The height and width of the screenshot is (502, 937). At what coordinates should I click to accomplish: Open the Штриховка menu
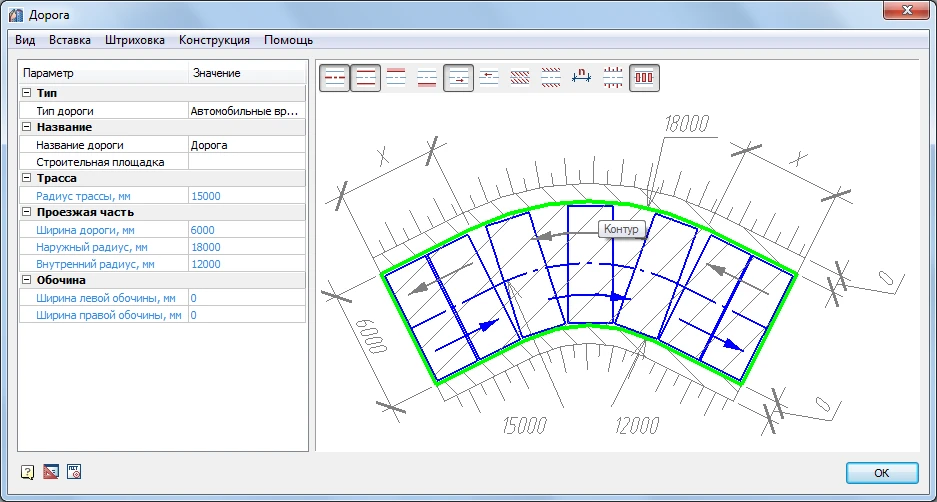[135, 40]
